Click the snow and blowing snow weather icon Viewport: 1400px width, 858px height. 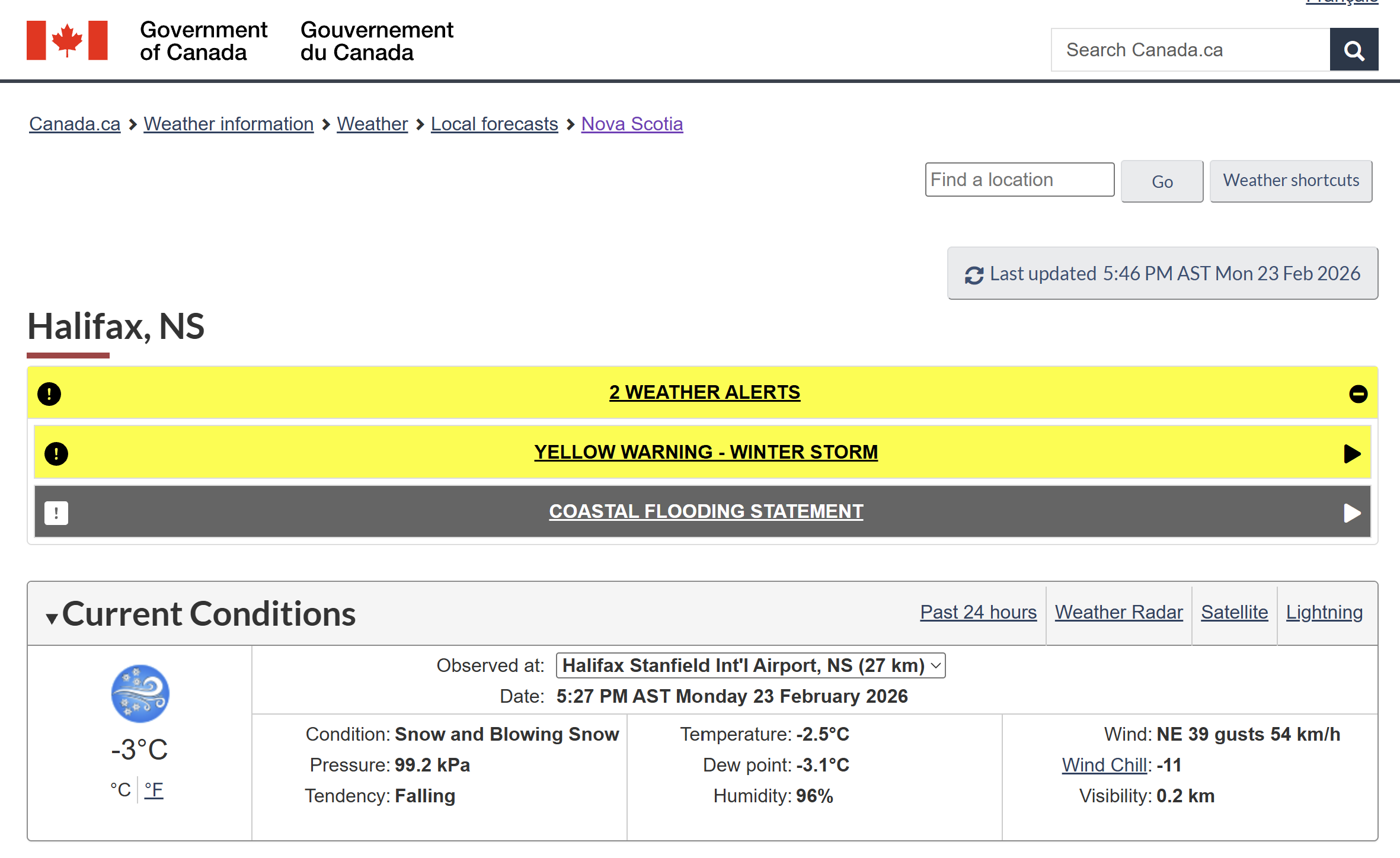click(x=140, y=693)
